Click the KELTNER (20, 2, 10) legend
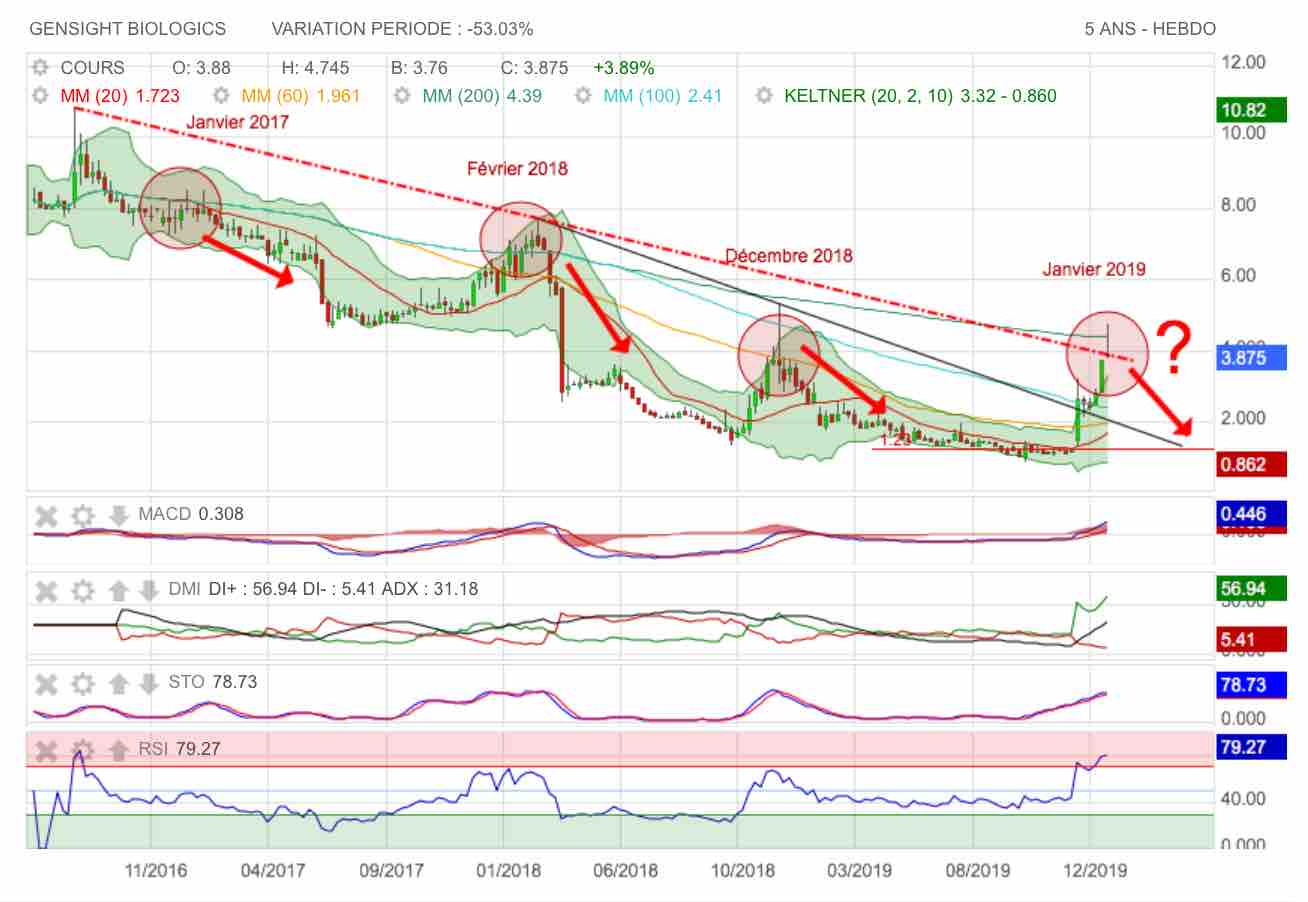Screen dimensions: 1308x902 click(921, 97)
